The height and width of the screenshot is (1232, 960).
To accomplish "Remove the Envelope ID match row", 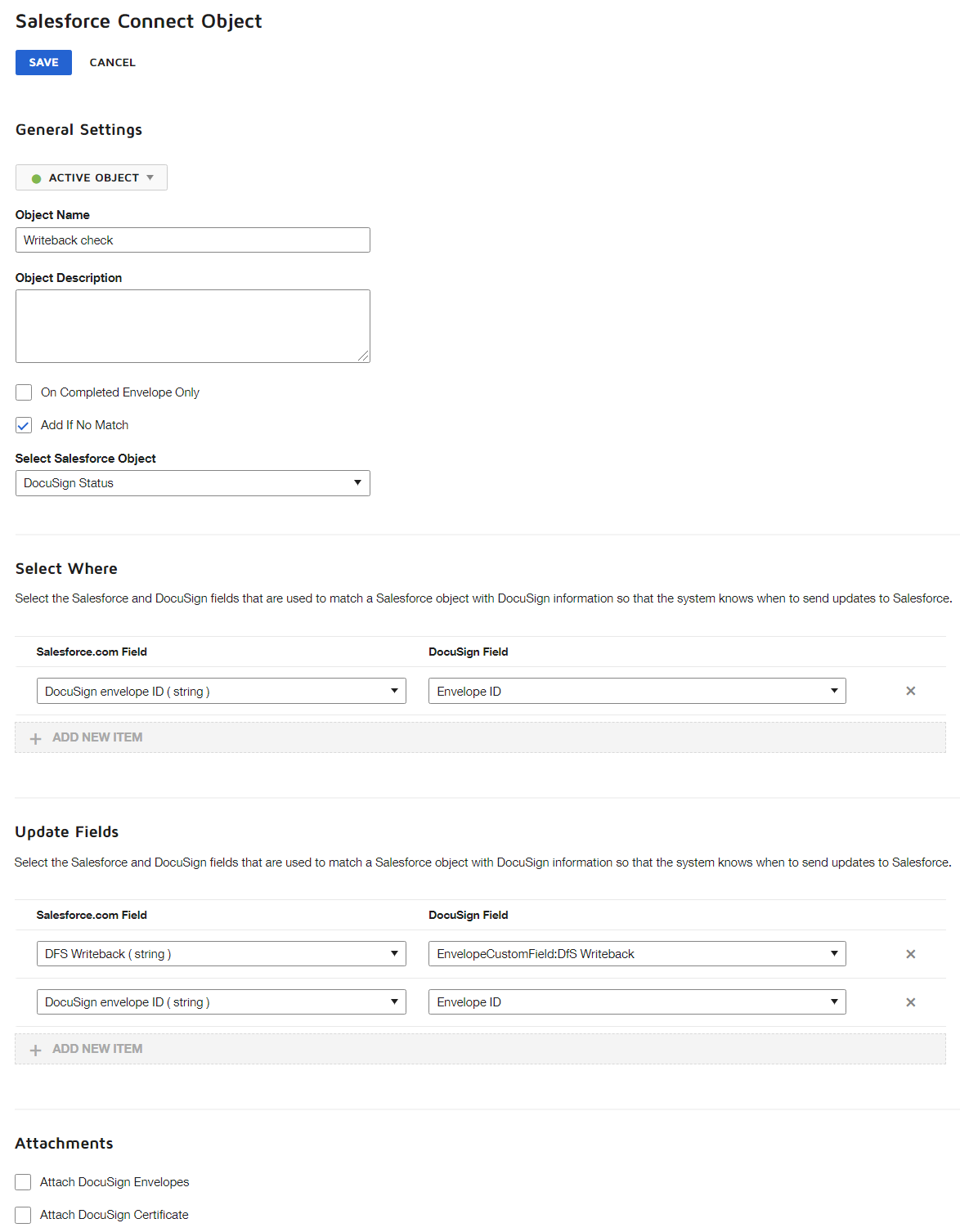I will [910, 691].
